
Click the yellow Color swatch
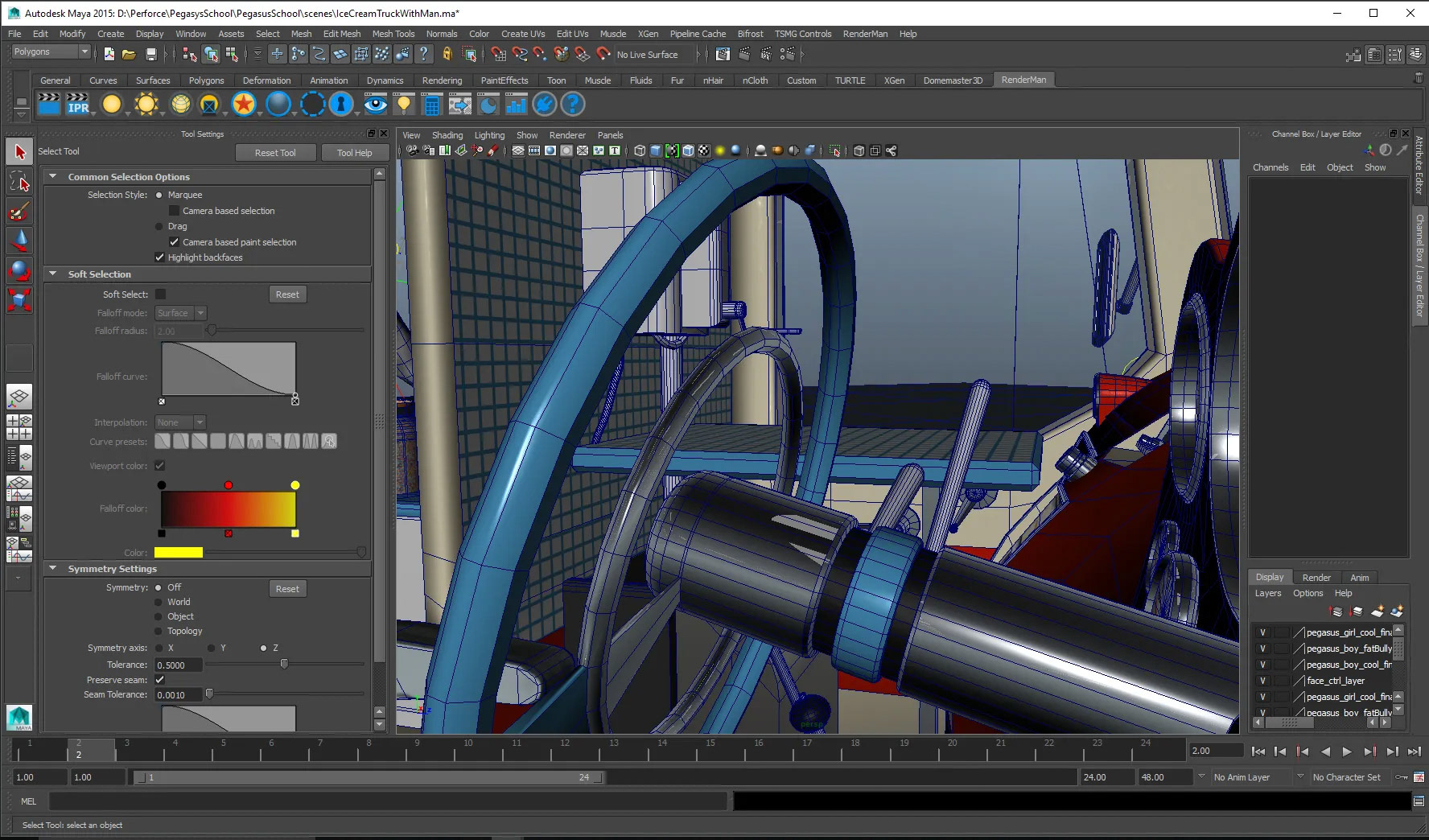pos(179,553)
